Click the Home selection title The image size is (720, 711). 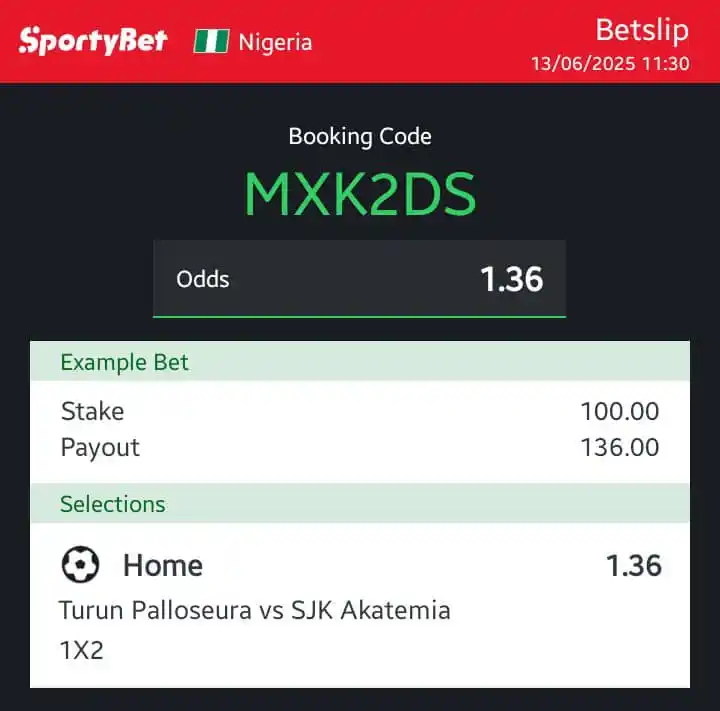(163, 565)
